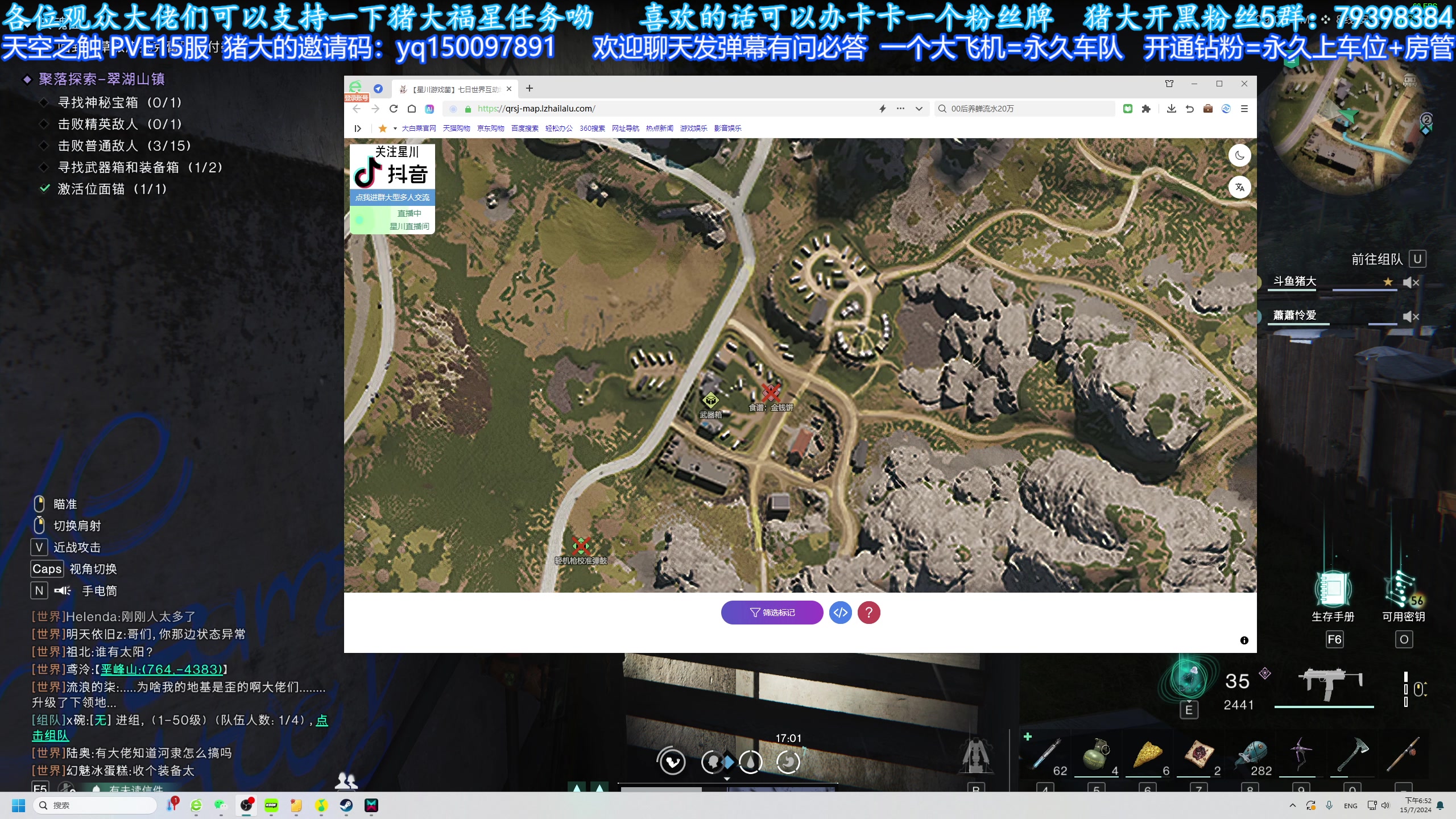Viewport: 1456px width, 819px height.
Task: Expand the favorites star dropdown arrow
Action: click(395, 129)
